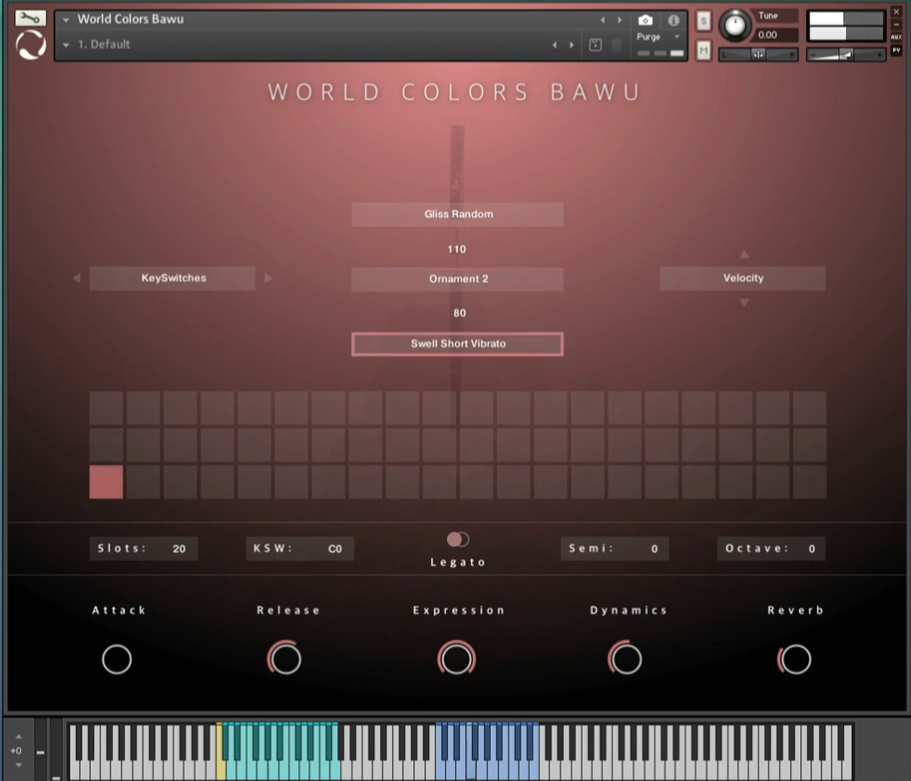
Task: Click left arrow beside KeySwitches
Action: point(77,278)
